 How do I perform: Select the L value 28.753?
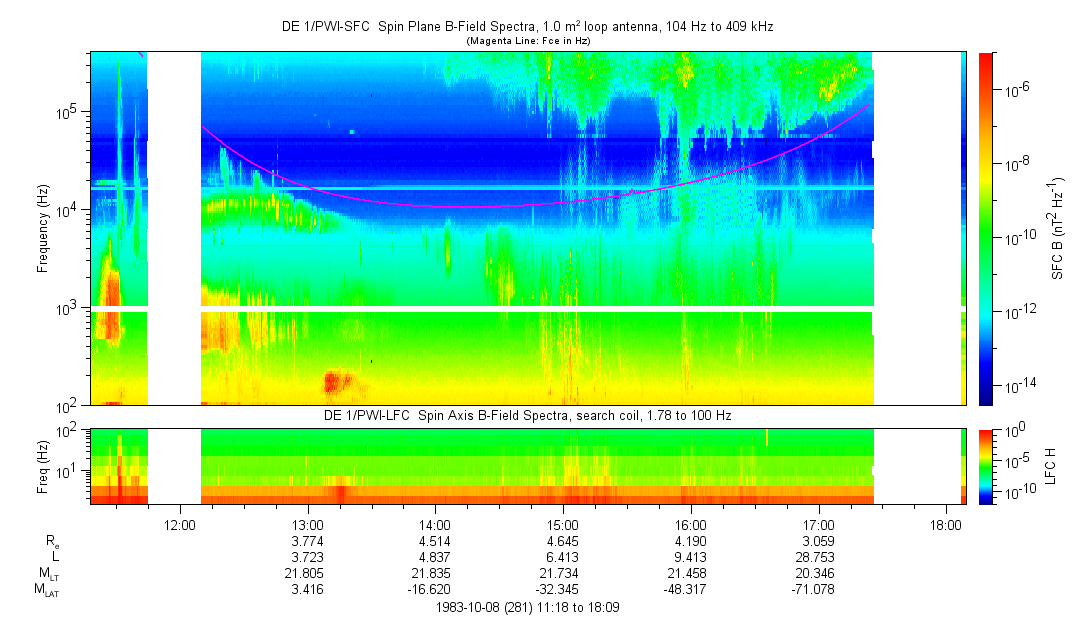coord(816,557)
